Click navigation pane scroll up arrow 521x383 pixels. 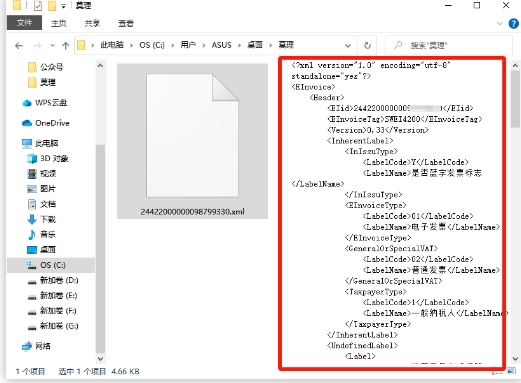pyautogui.click(x=100, y=66)
